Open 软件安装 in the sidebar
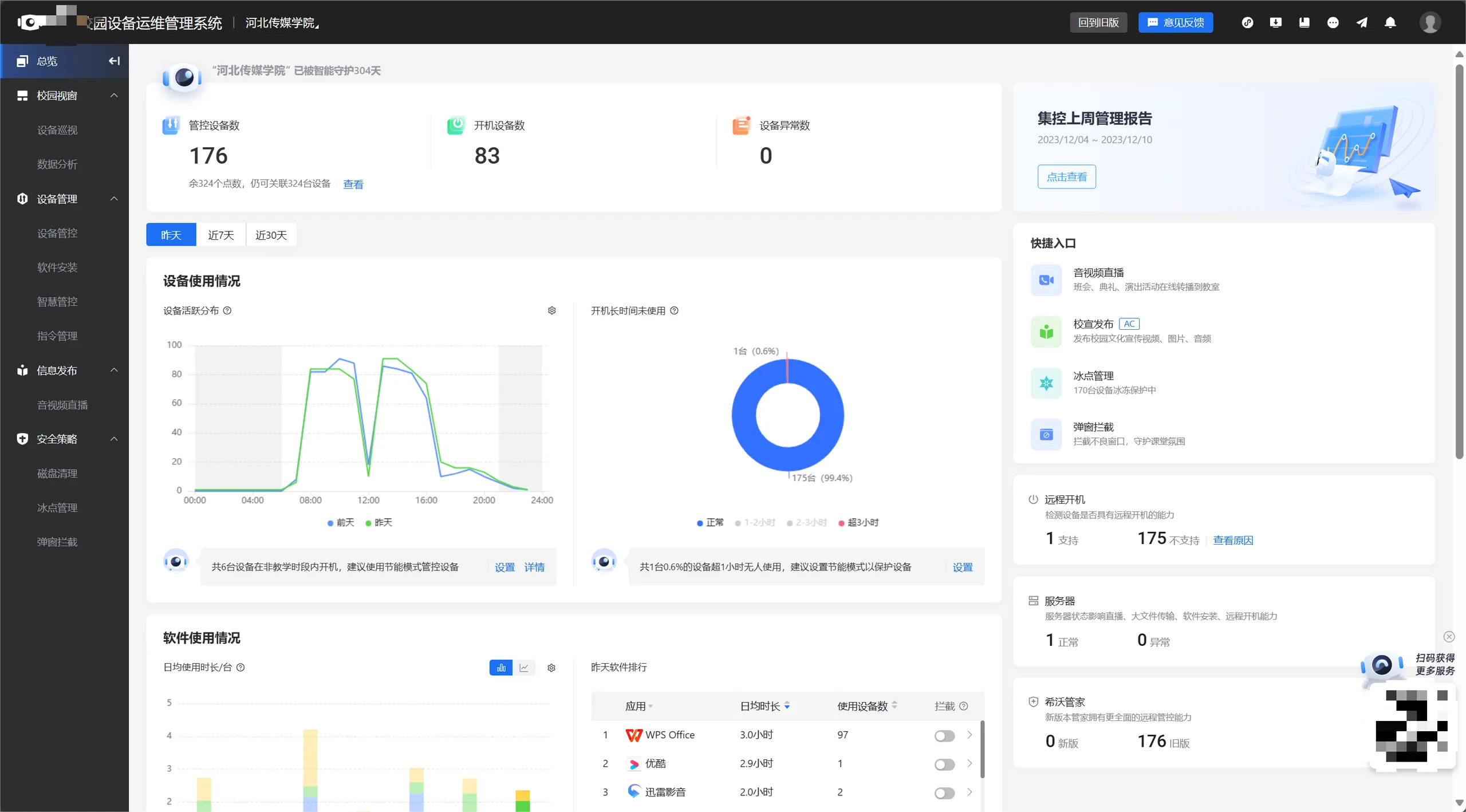 57,267
